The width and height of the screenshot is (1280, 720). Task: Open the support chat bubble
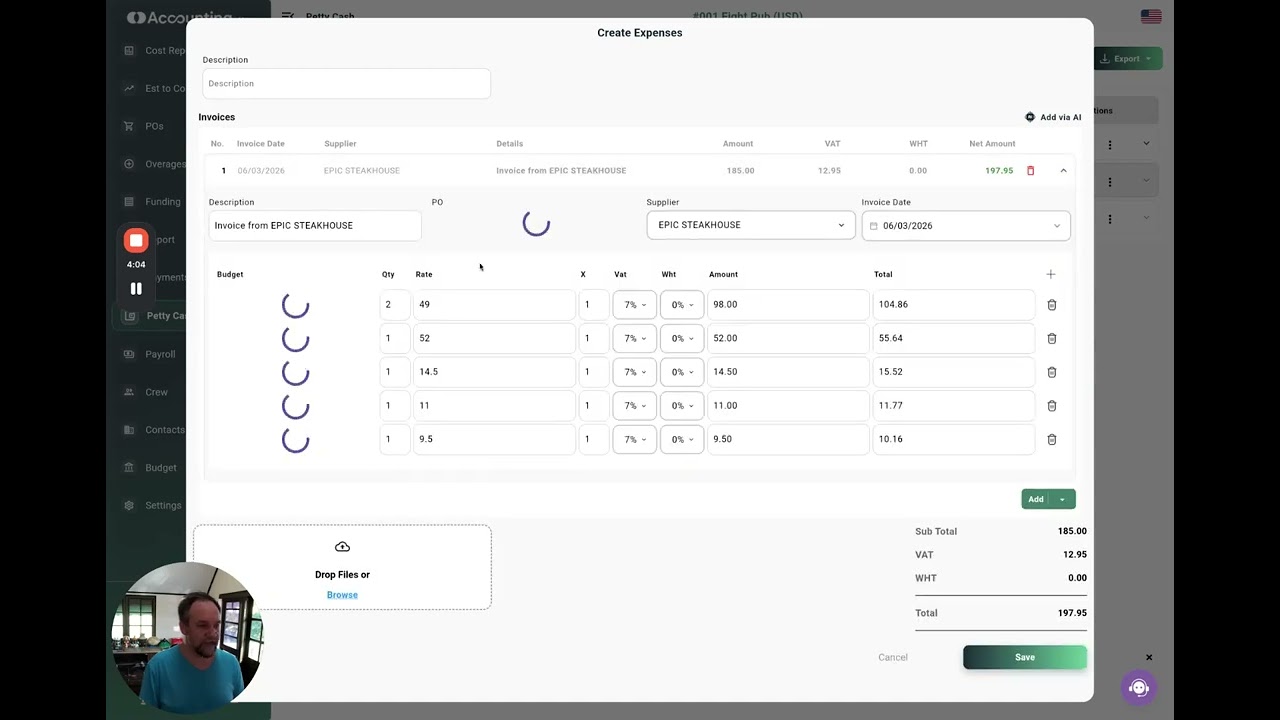pos(1138,688)
